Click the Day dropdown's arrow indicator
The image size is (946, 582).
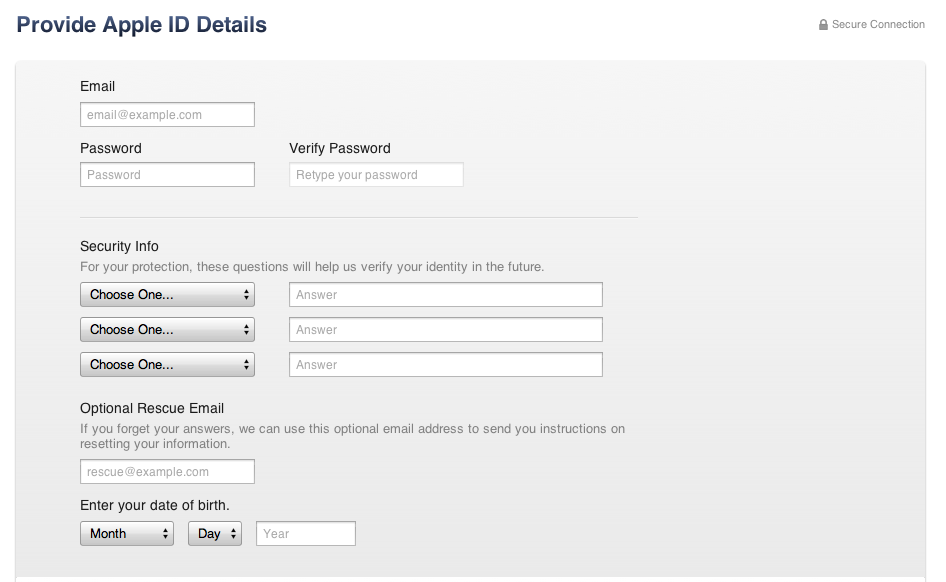(234, 534)
